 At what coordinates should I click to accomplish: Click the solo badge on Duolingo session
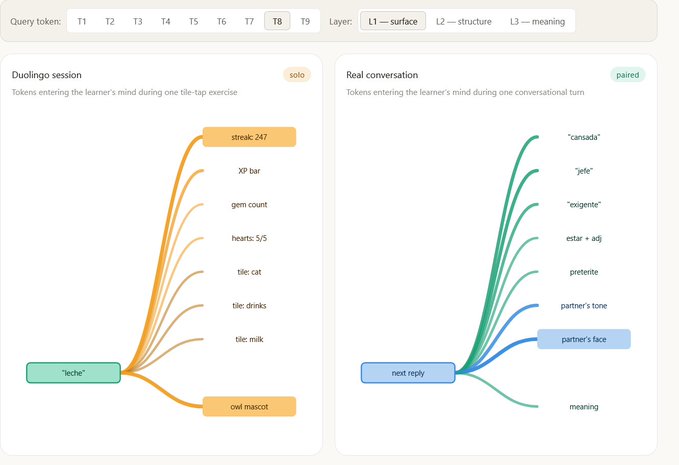[x=297, y=75]
